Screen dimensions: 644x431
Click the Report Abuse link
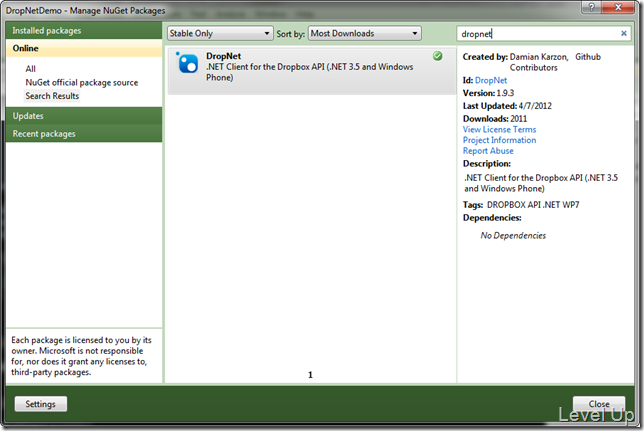click(488, 151)
